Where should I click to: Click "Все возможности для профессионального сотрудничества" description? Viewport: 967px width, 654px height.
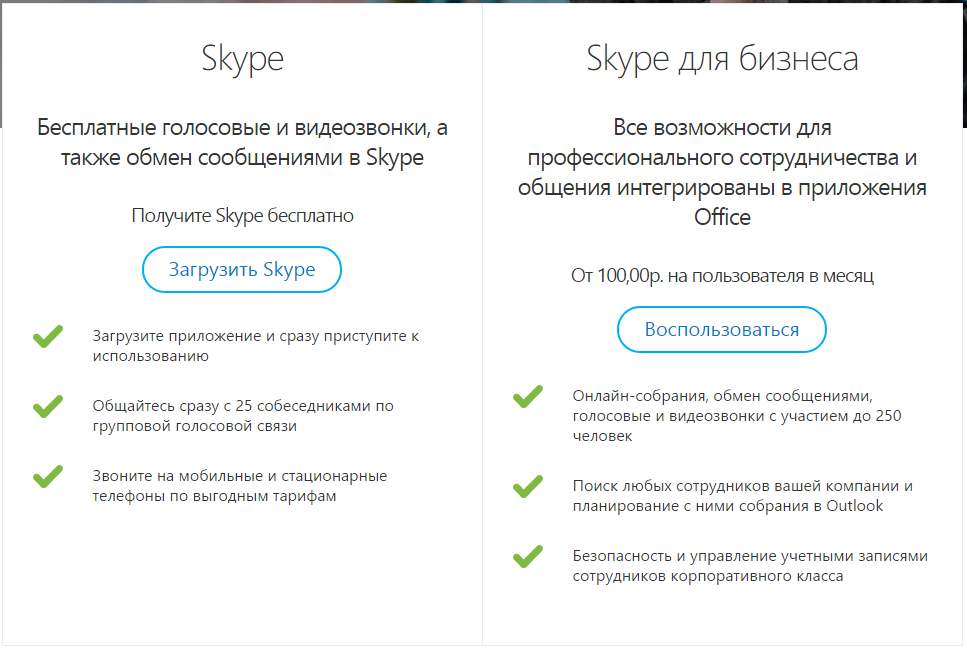pos(722,173)
